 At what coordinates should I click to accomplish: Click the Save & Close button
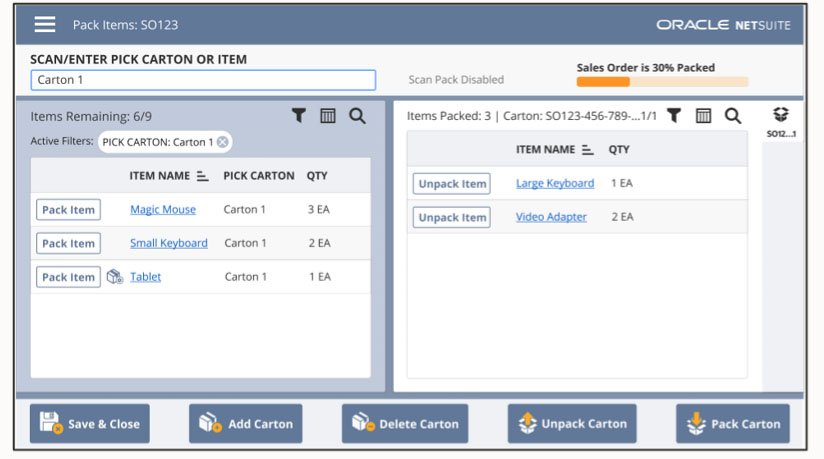pos(90,423)
